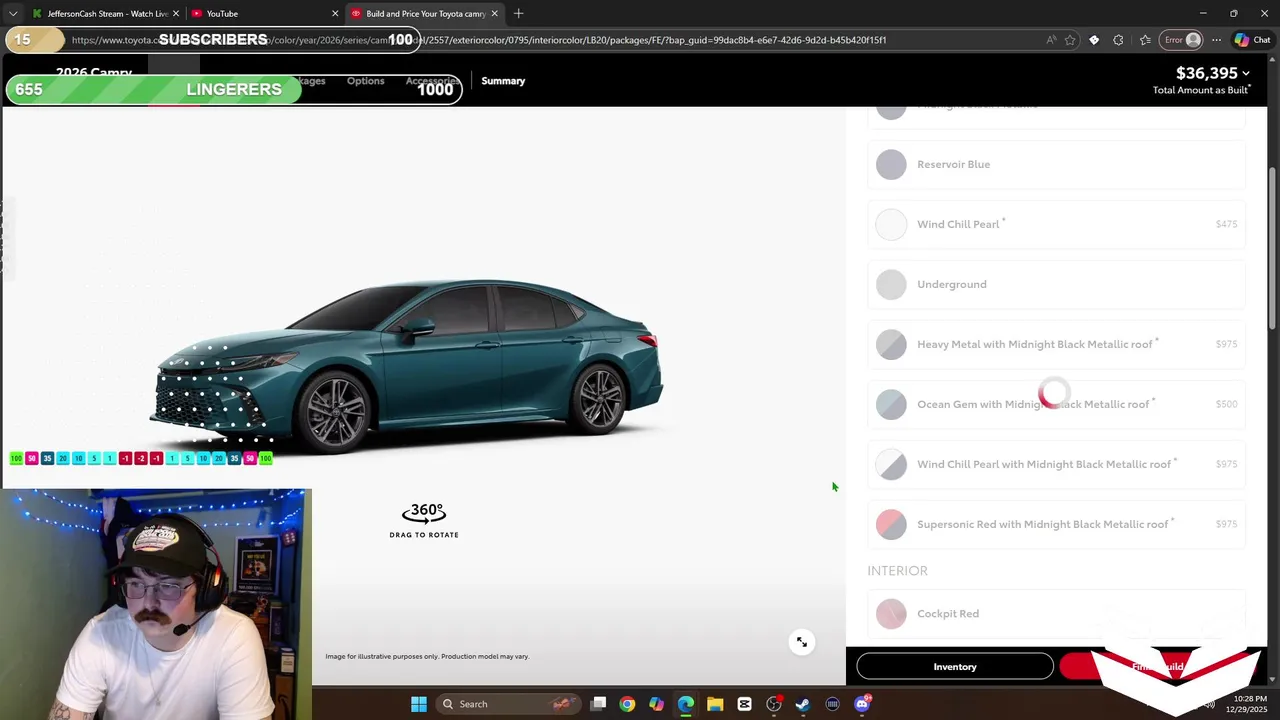This screenshot has width=1280, height=720.
Task: Open the tag-shaped browser extension icon
Action: tap(1094, 40)
